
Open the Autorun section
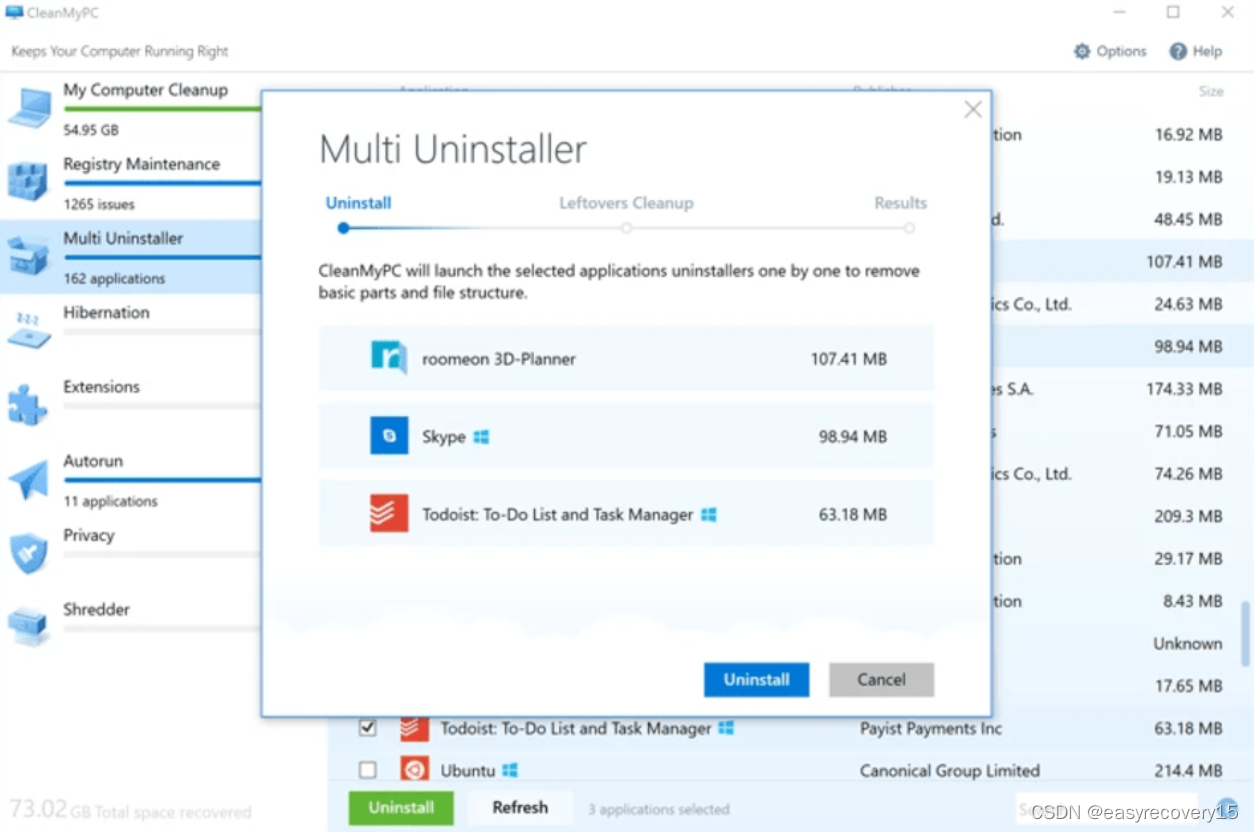(93, 461)
